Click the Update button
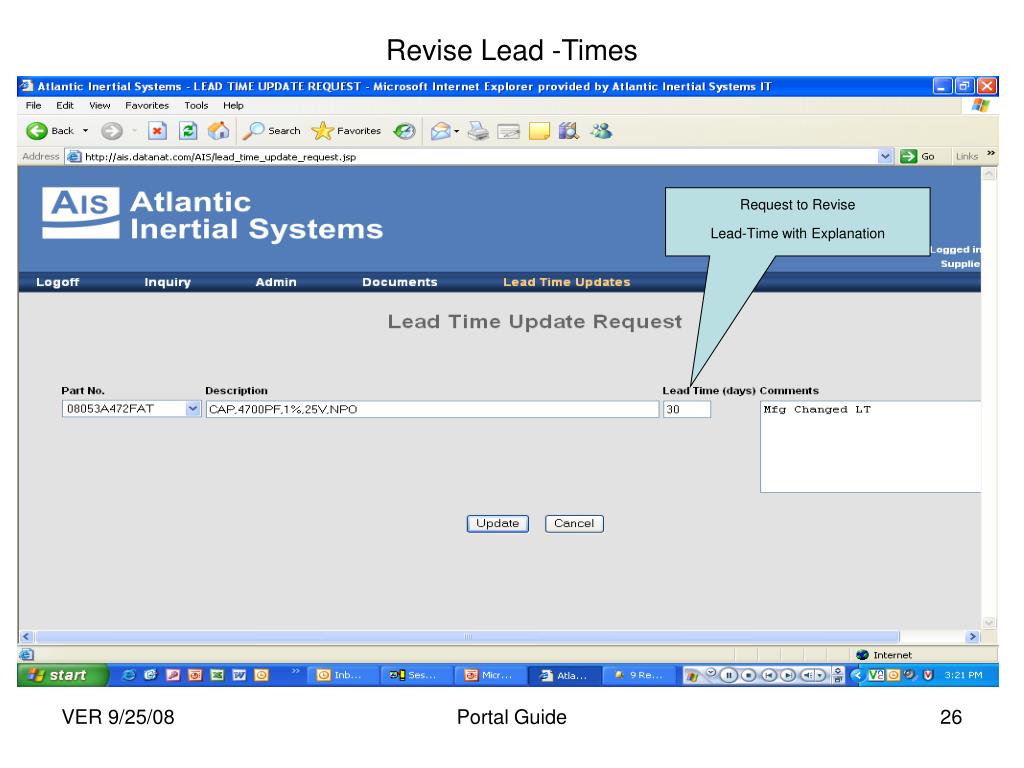 point(498,524)
